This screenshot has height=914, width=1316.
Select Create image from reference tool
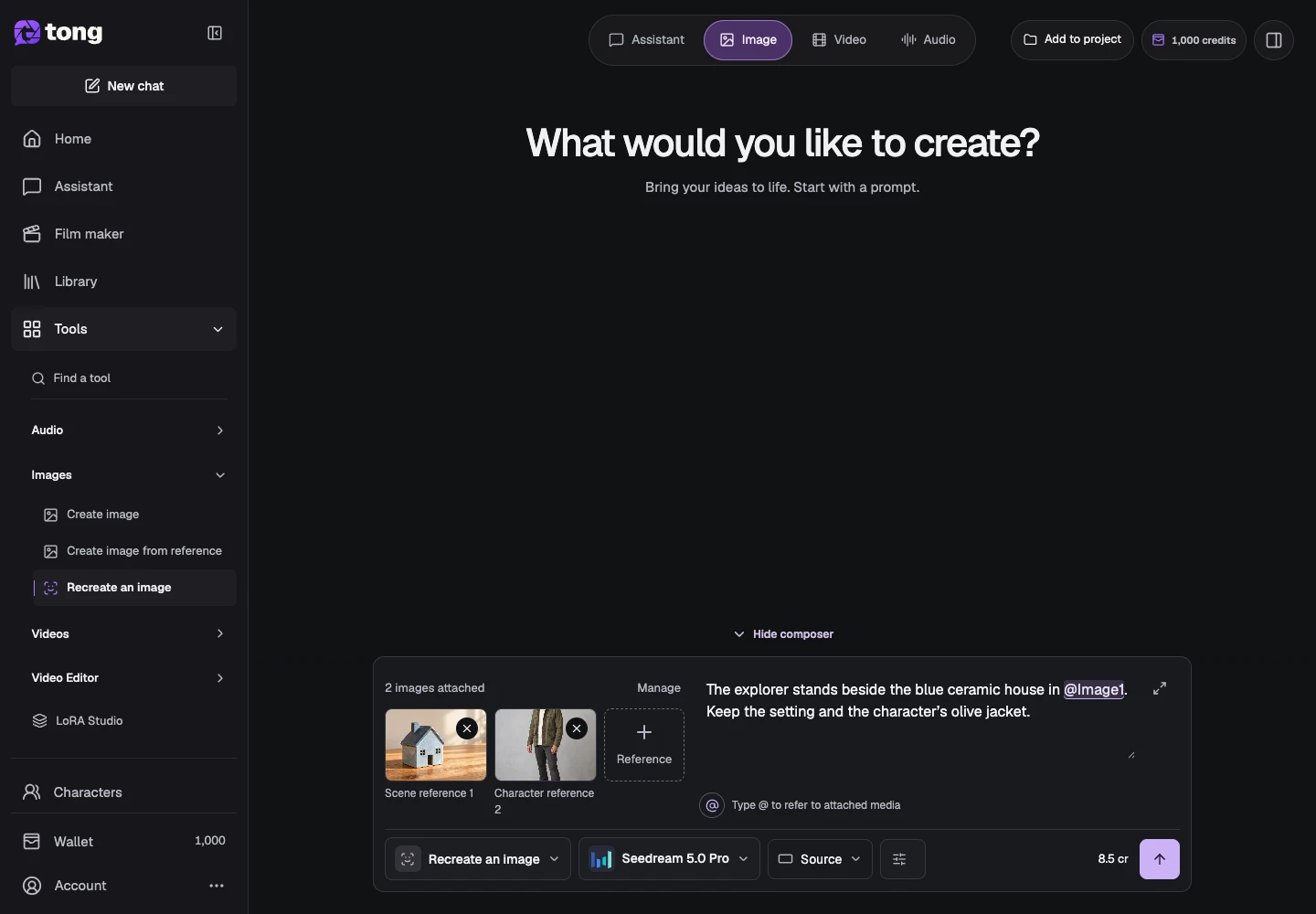coord(134,551)
